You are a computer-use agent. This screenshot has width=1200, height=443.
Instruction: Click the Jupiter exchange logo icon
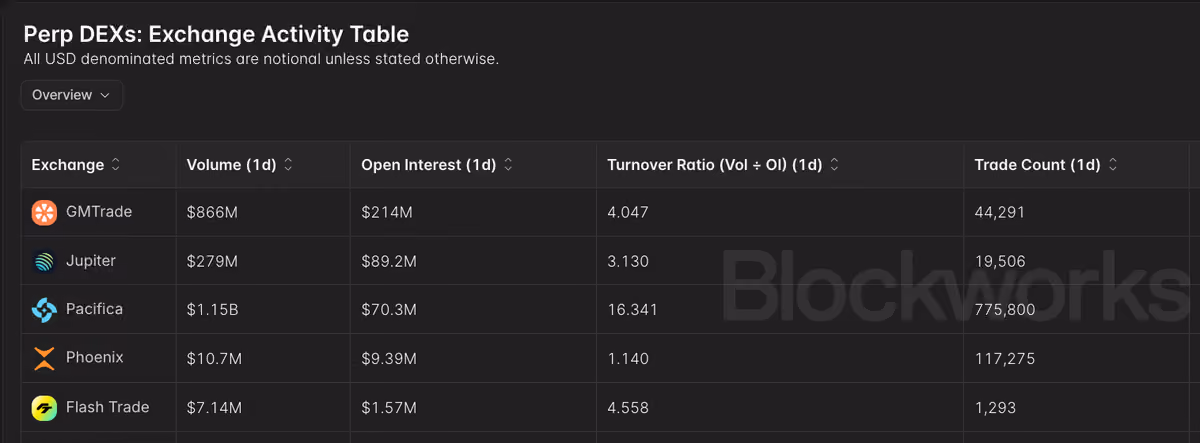coord(44,262)
